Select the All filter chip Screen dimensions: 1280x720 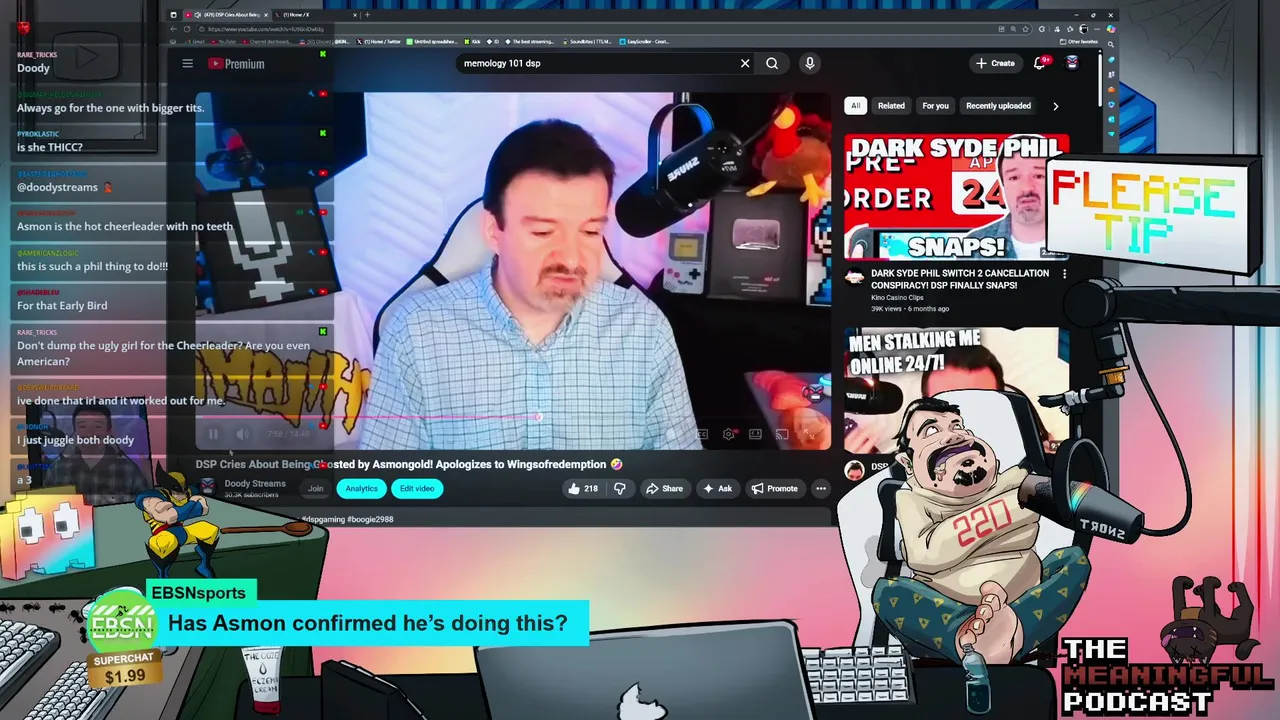pos(855,106)
